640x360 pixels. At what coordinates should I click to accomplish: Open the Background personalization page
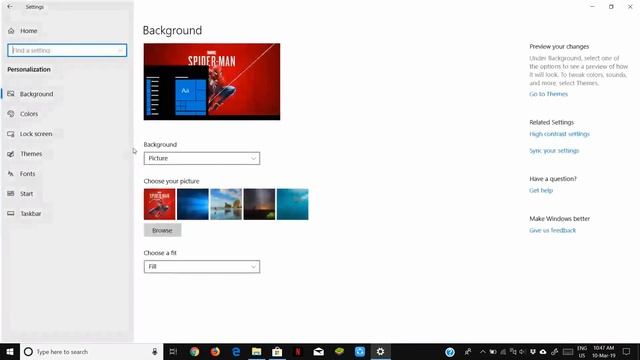[x=36, y=94]
